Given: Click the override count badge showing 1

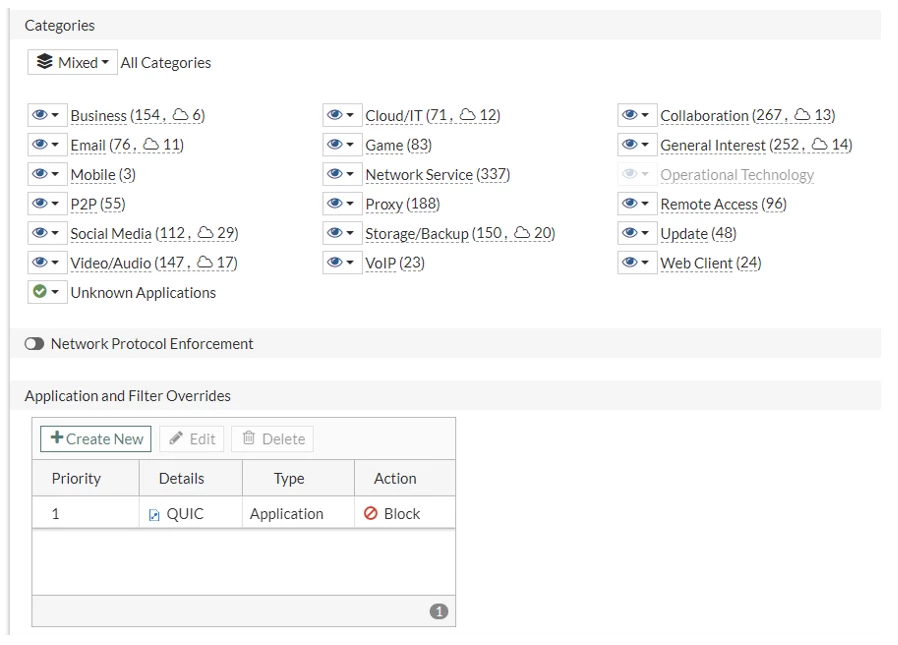Looking at the screenshot, I should coord(439,611).
